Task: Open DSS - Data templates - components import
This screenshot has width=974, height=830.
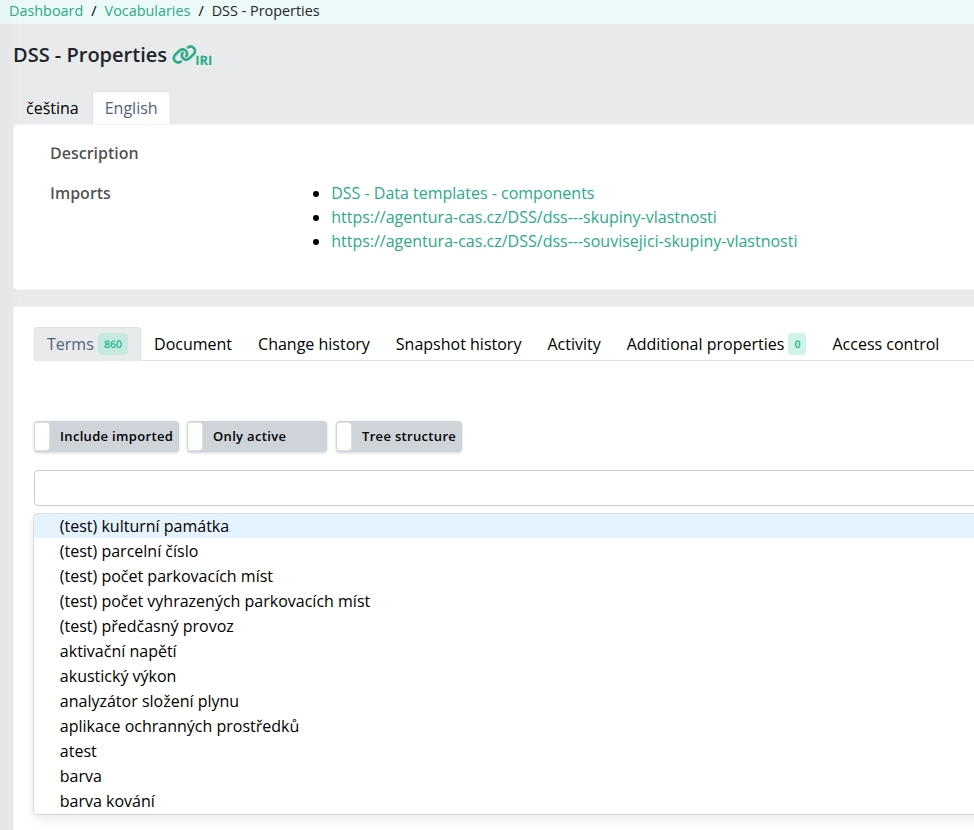Action: 462,193
